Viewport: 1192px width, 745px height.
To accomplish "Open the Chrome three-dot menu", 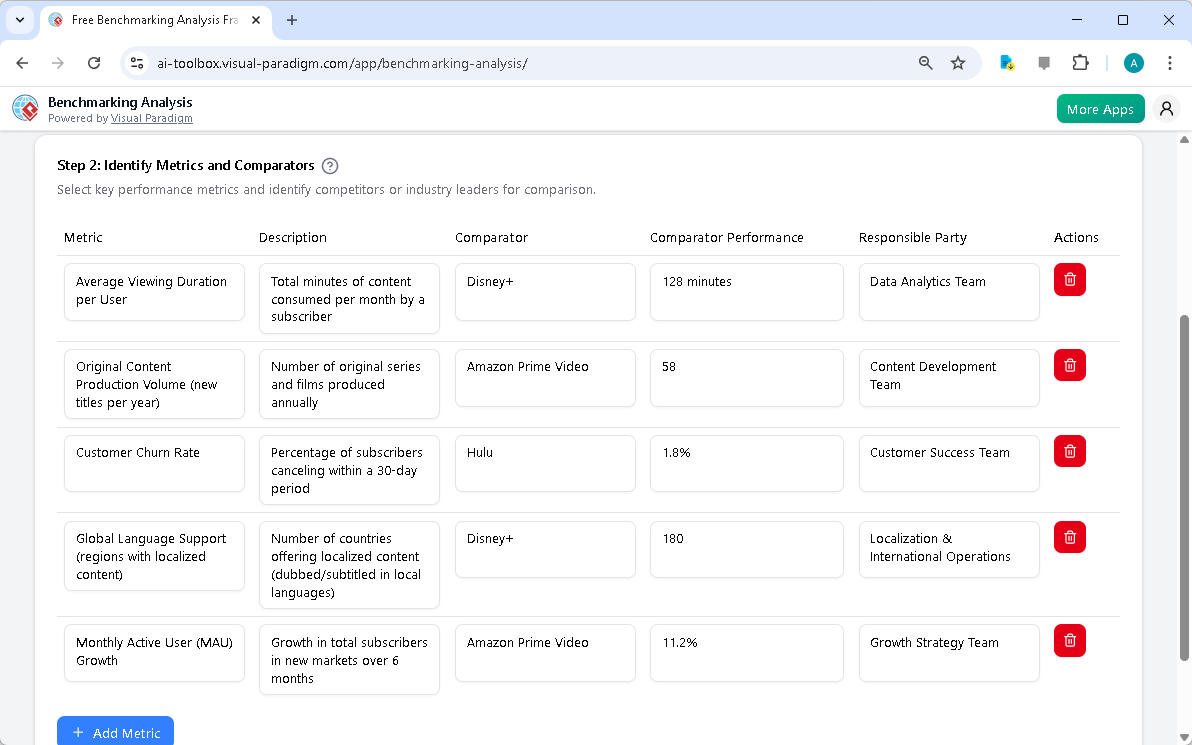I will [1170, 62].
